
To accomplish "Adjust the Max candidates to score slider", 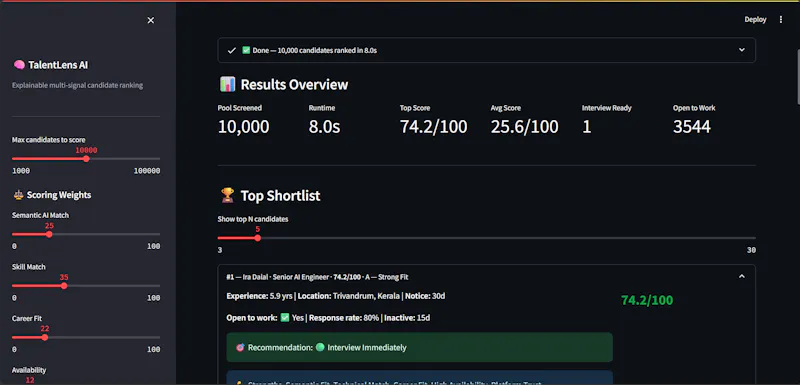I will point(86,159).
